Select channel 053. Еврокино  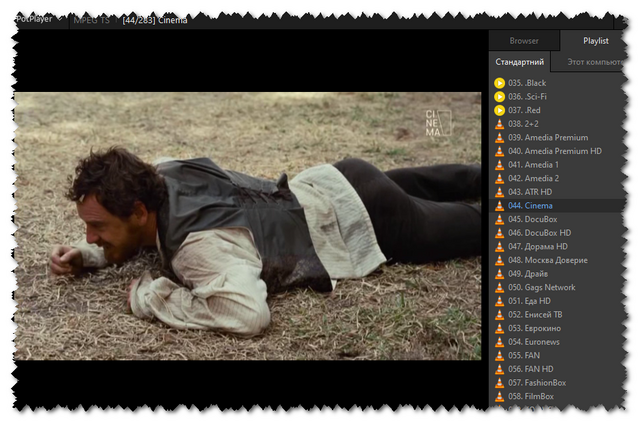(x=535, y=328)
